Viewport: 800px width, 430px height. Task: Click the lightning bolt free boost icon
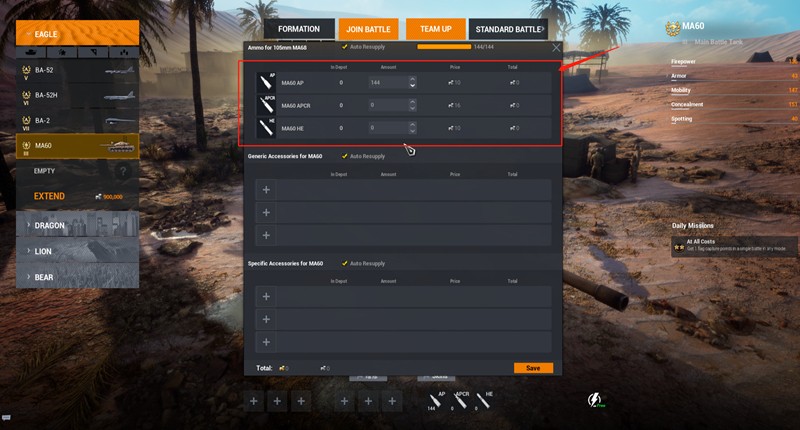click(595, 400)
